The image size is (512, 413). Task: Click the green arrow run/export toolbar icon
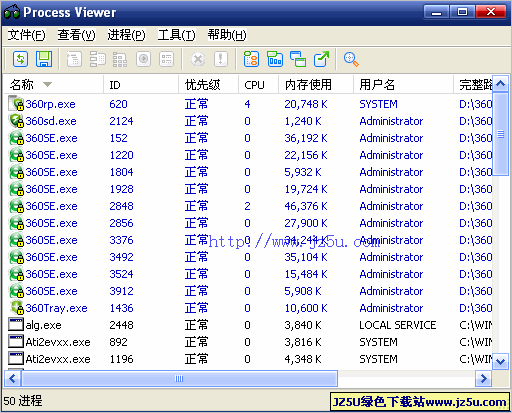click(321, 59)
